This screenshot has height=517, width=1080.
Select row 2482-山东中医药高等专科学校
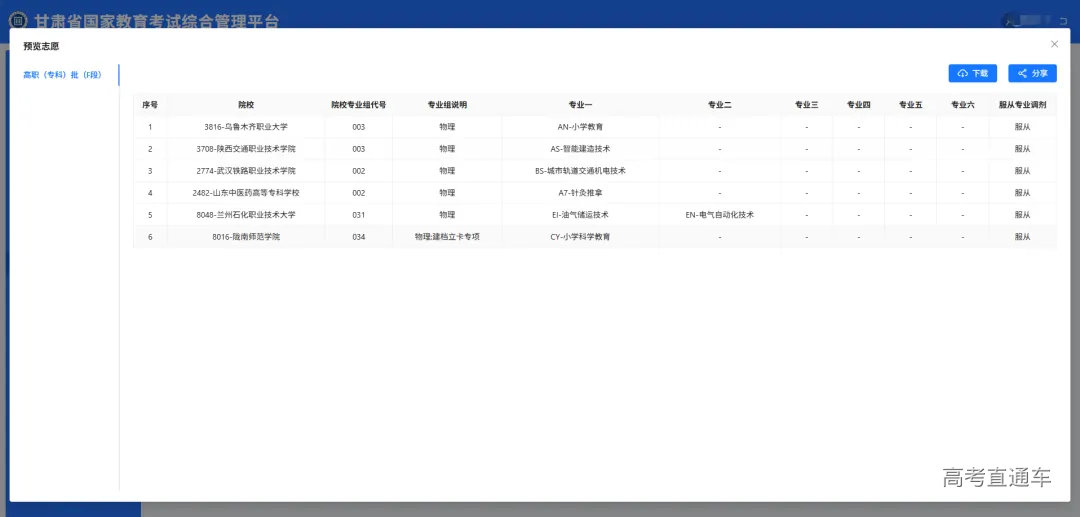coord(594,193)
